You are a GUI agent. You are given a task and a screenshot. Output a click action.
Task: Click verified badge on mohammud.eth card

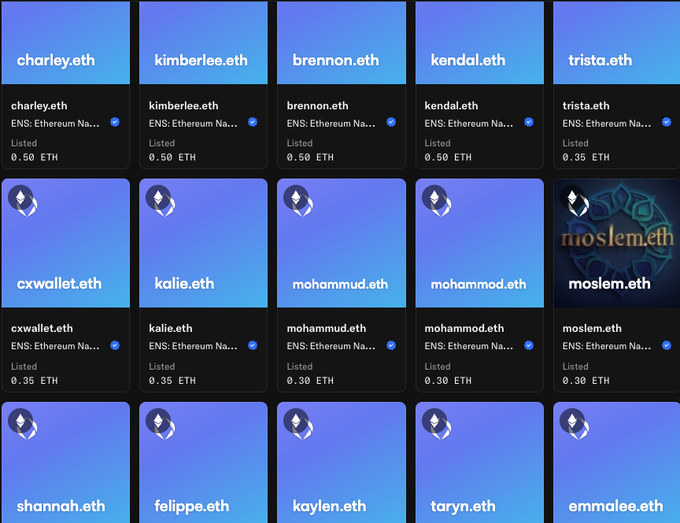coord(391,346)
